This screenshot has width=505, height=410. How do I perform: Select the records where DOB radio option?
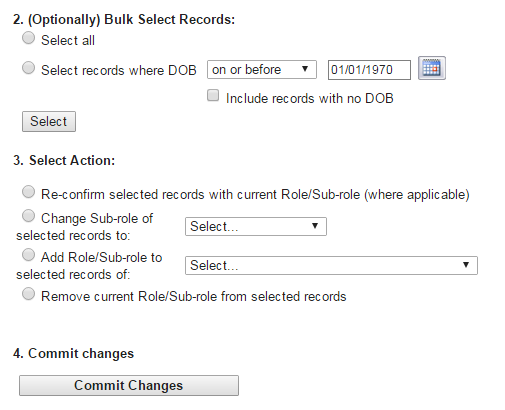28,68
